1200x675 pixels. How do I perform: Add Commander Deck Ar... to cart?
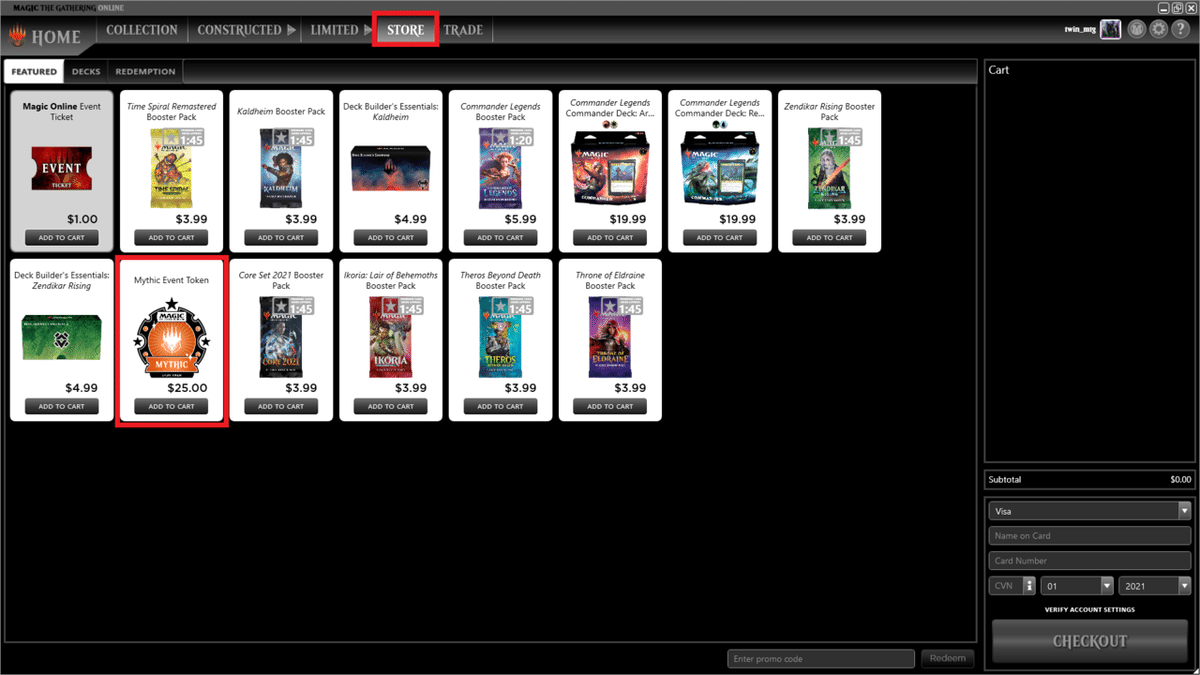(610, 238)
